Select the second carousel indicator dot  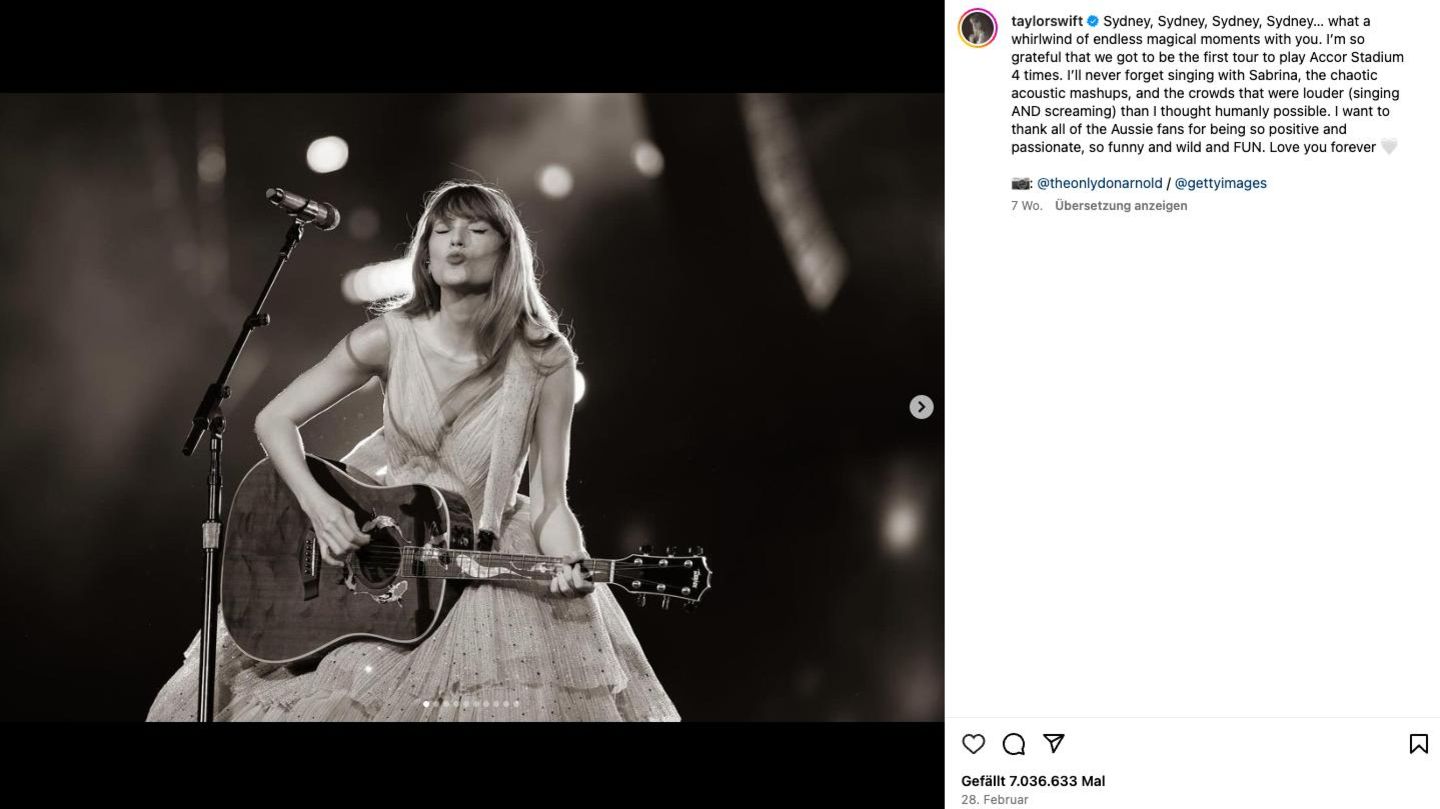tap(437, 704)
